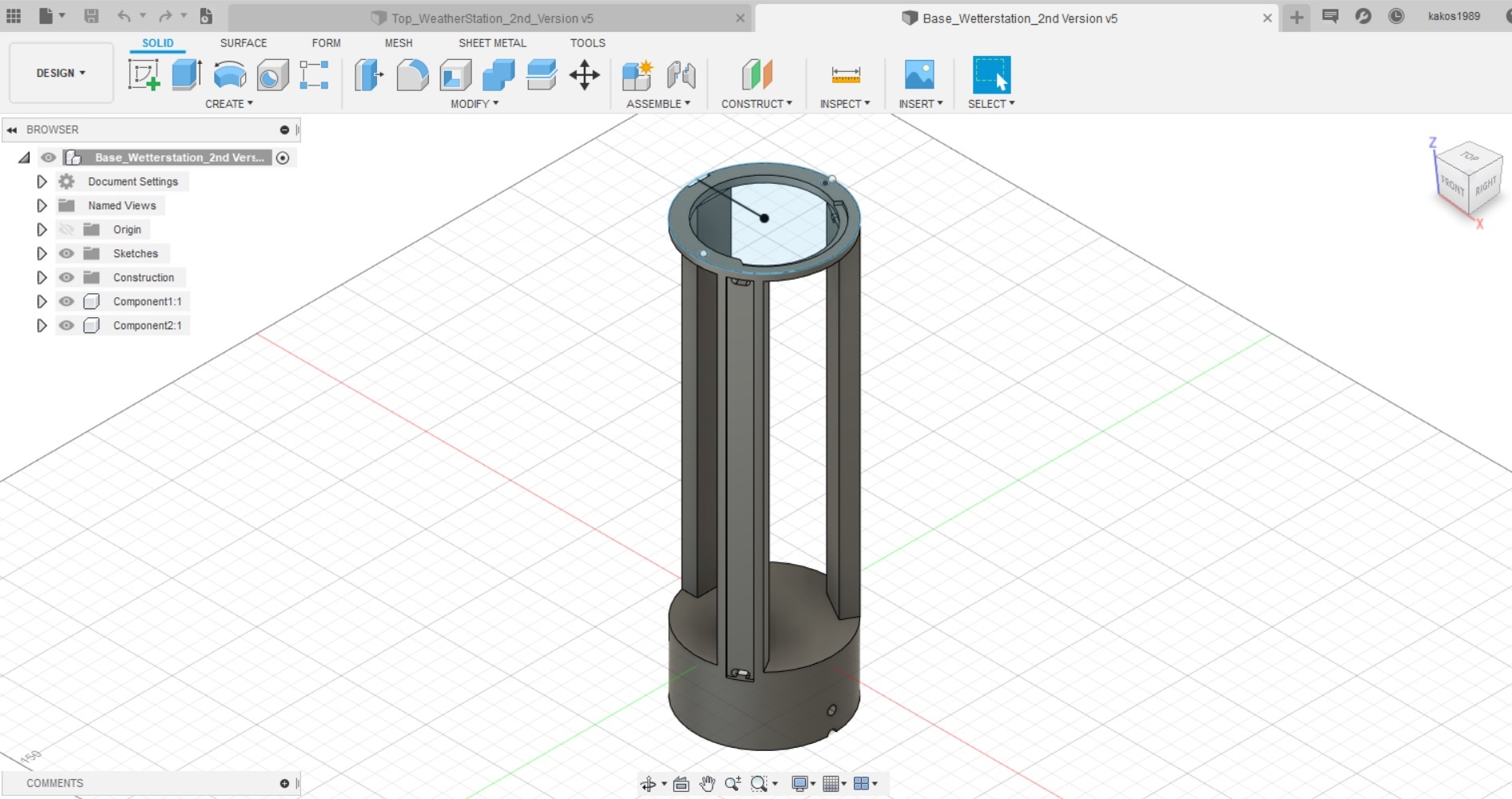Expand the Document Settings node

coord(42,181)
